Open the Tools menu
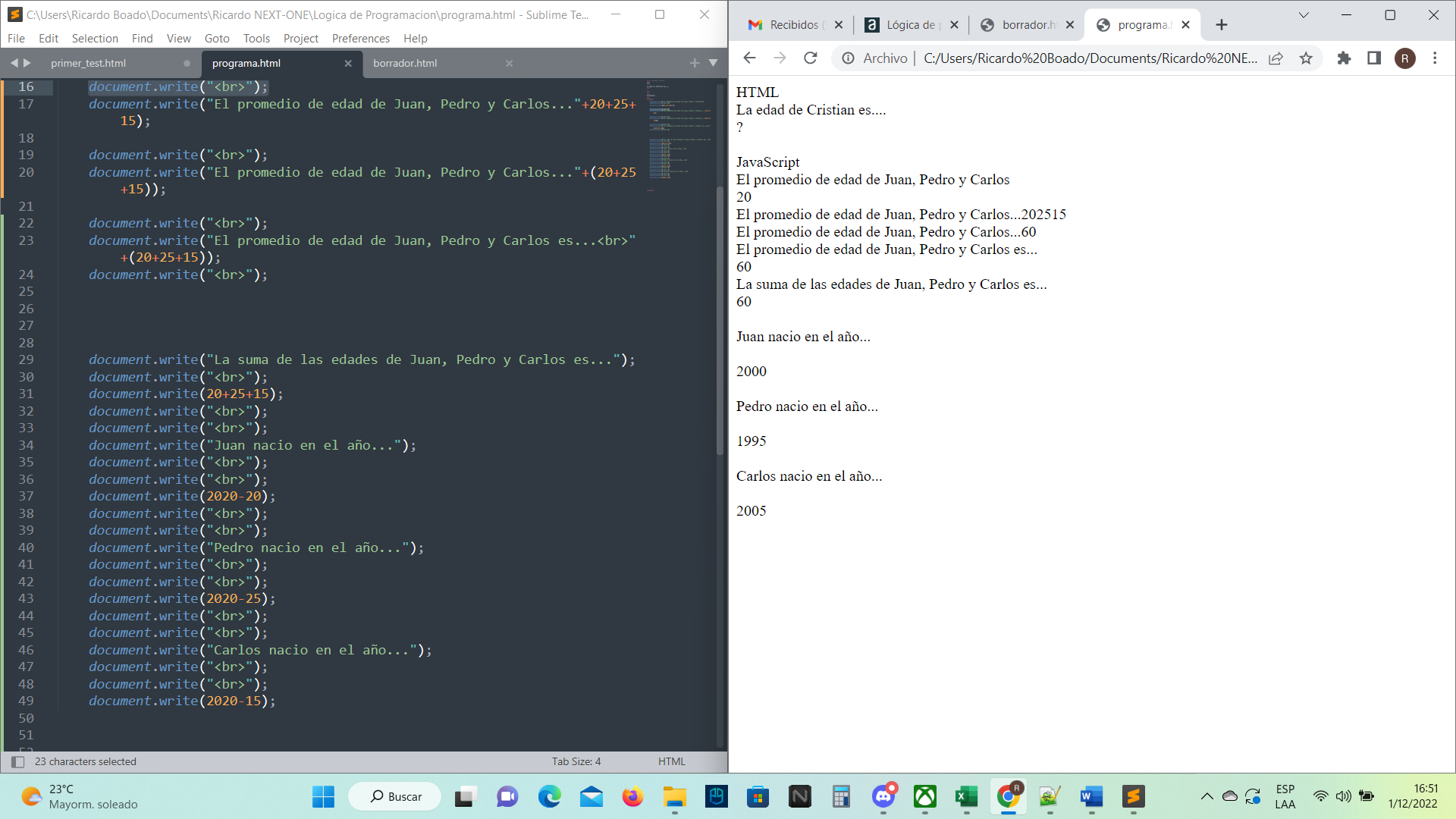Screen dimensions: 1456x819 coord(256,39)
